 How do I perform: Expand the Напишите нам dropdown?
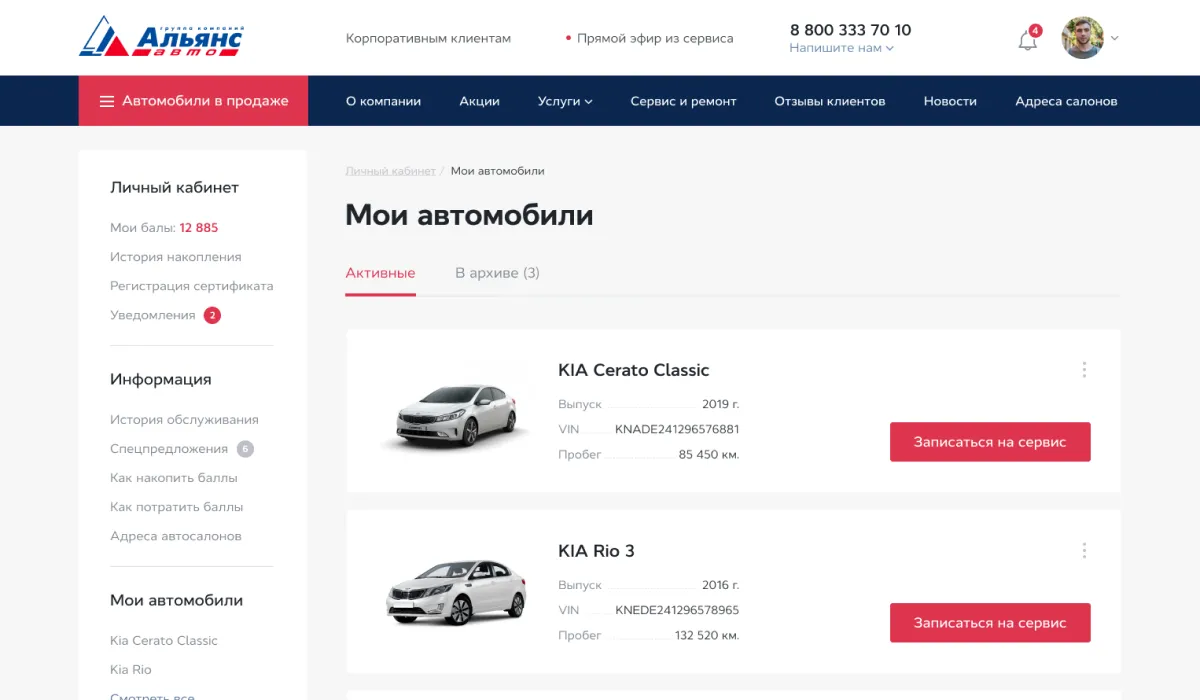pos(841,48)
